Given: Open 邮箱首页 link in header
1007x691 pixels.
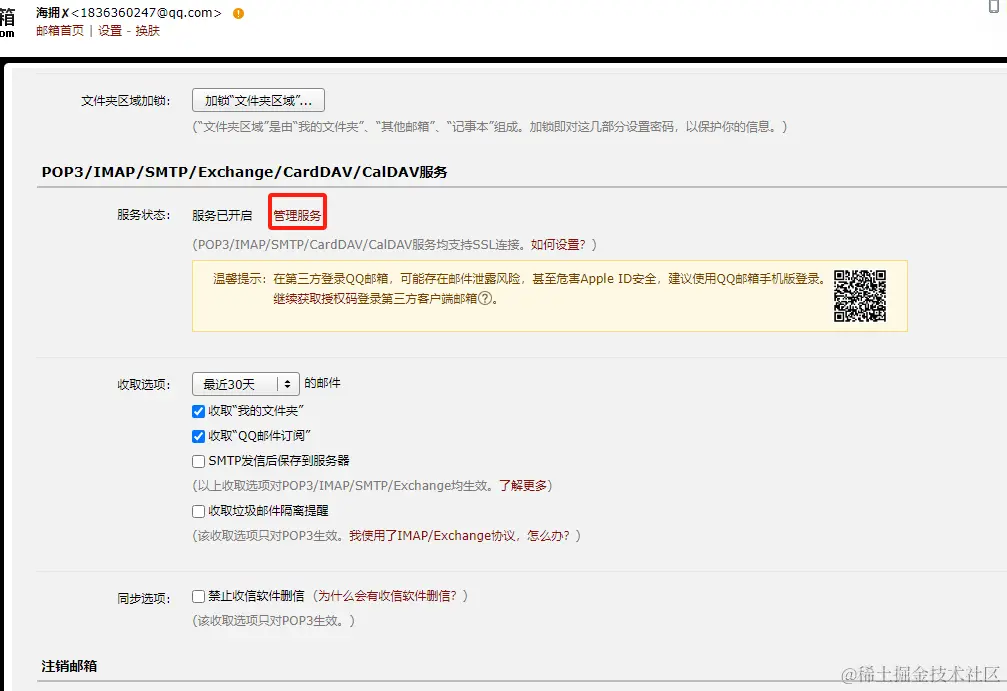Looking at the screenshot, I should [60, 31].
